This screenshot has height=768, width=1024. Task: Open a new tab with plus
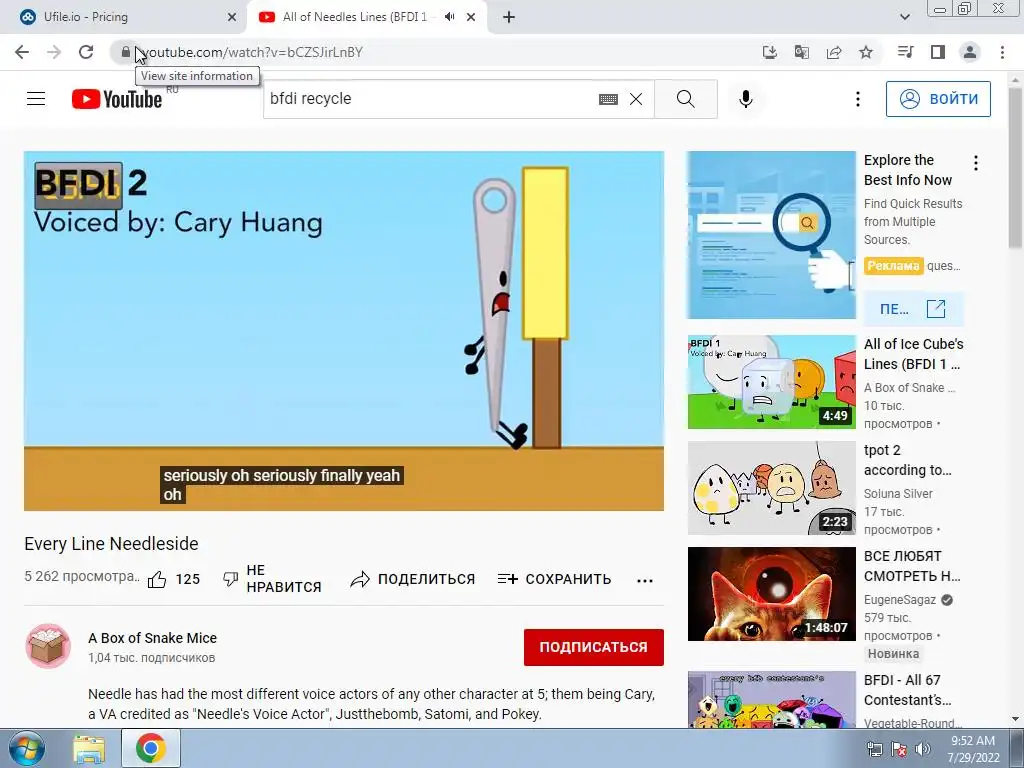[x=509, y=17]
